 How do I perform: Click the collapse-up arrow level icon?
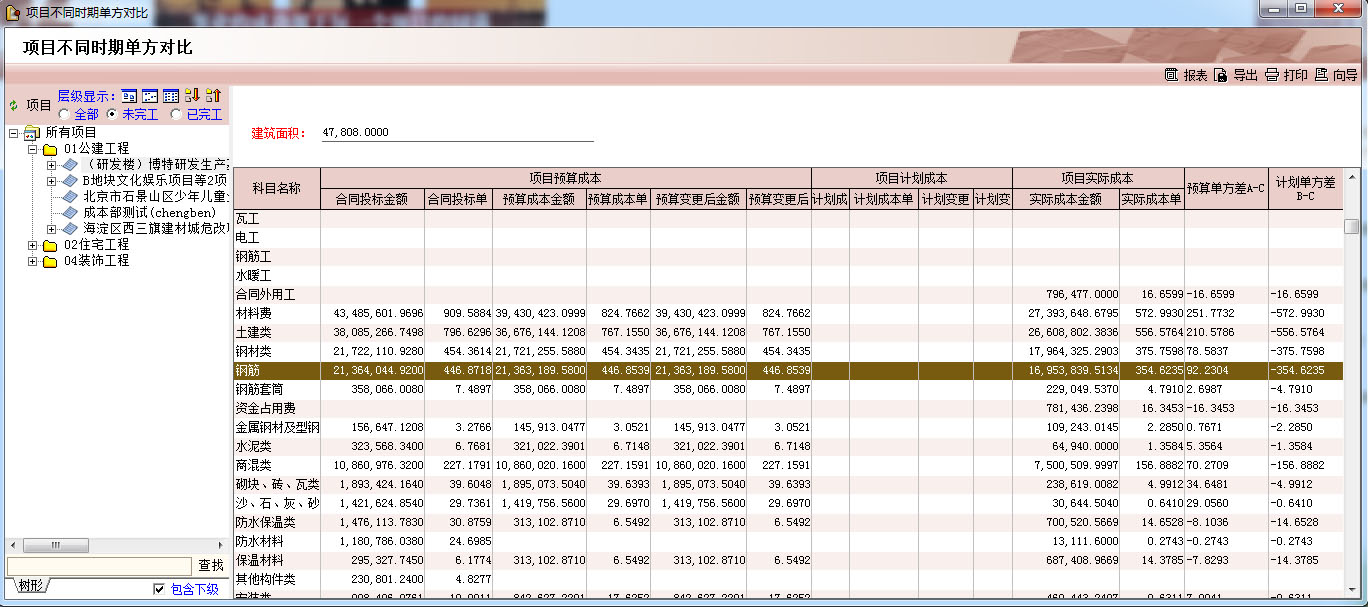tap(213, 96)
